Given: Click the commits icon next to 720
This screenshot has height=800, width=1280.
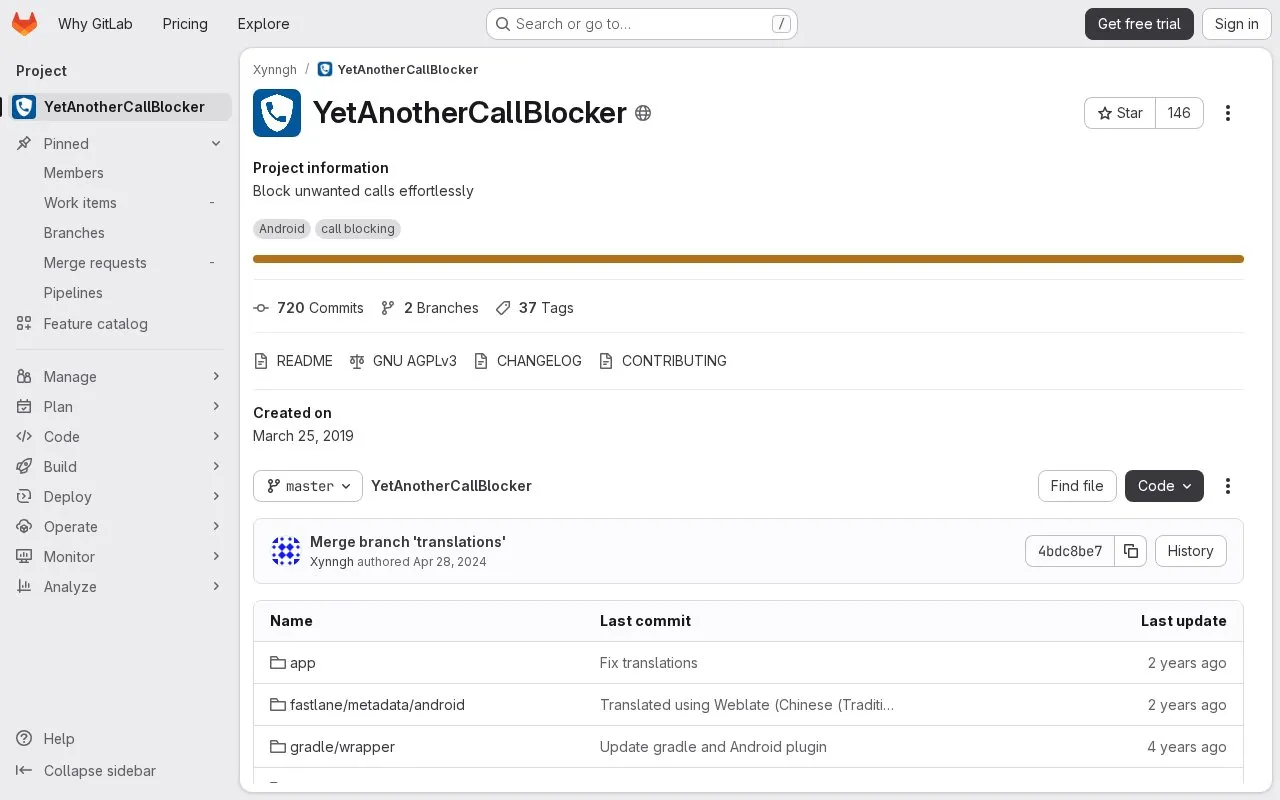Looking at the screenshot, I should click(261, 308).
